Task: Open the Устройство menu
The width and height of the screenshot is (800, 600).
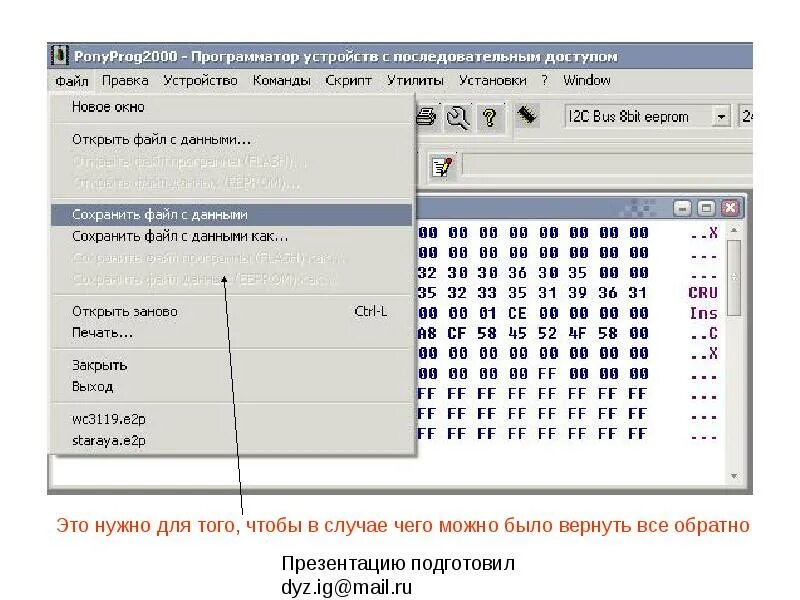Action: coord(200,81)
